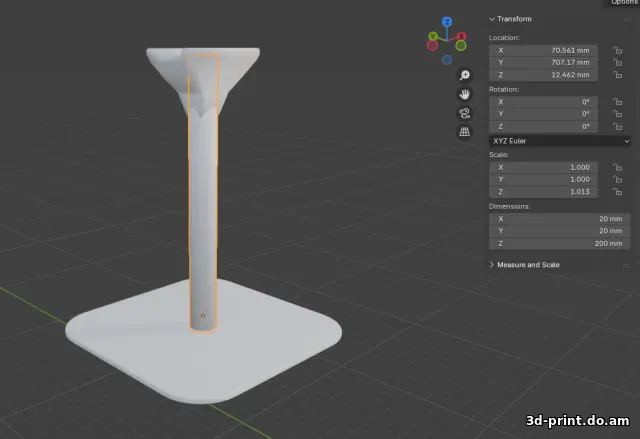Viewport: 640px width, 439px height.
Task: Switch perspective/orthographic with the grid icon
Action: [464, 132]
